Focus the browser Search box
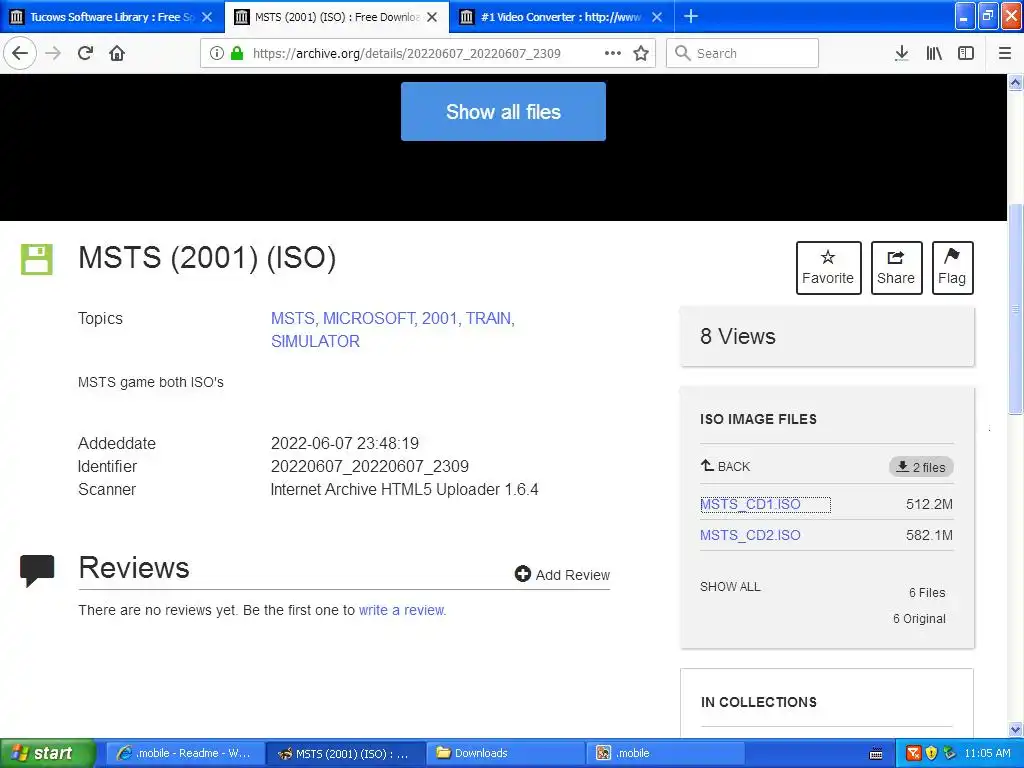This screenshot has width=1024, height=768. tap(743, 53)
